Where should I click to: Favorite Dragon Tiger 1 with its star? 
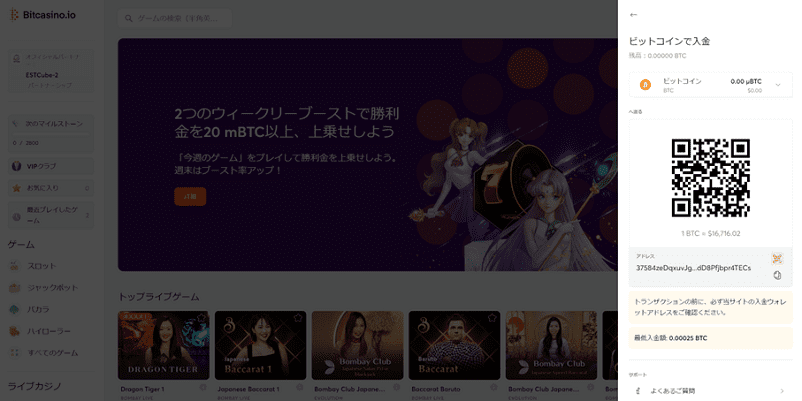pyautogui.click(x=201, y=318)
